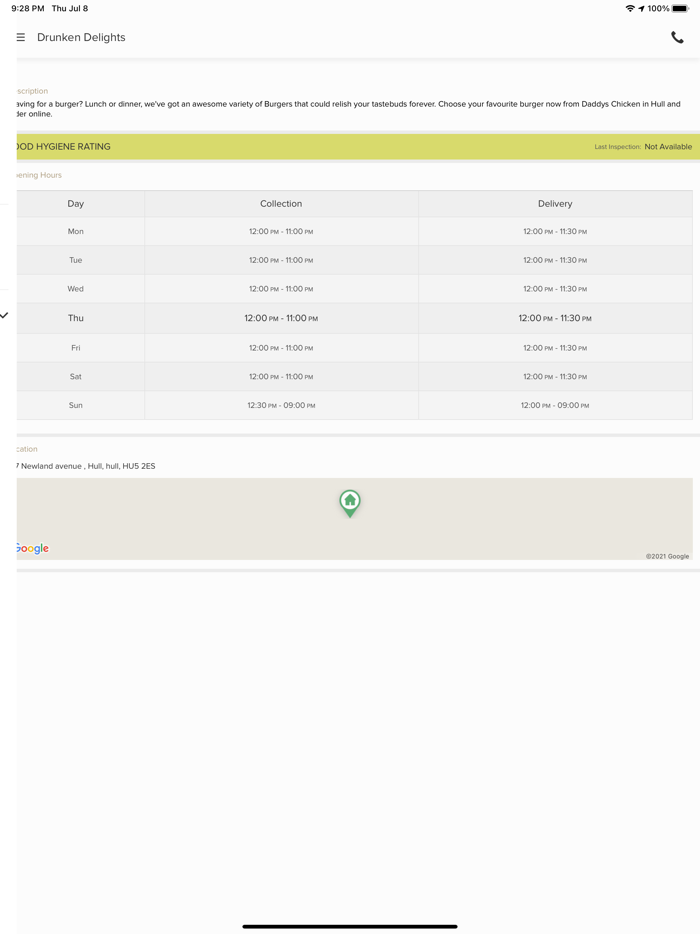Select the Sat row label

point(76,376)
